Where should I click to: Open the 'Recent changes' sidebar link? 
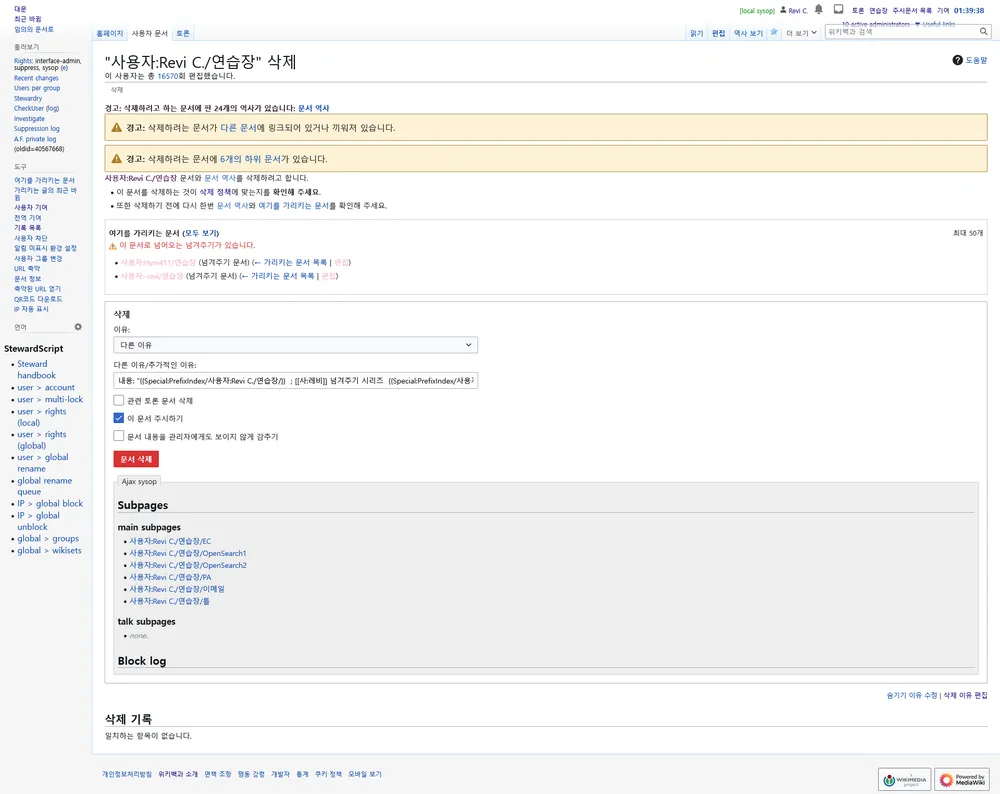click(36, 78)
